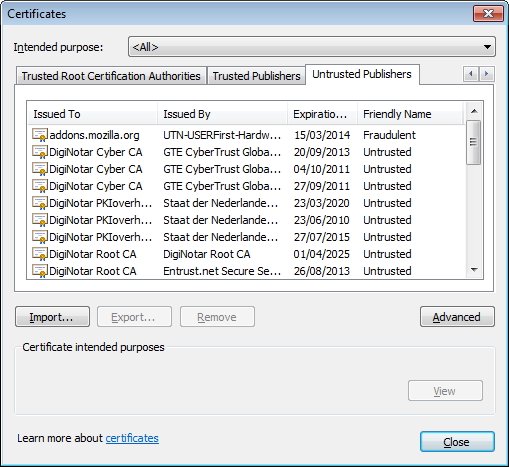Click the addons.mozilla.org certificate icon

[40, 135]
